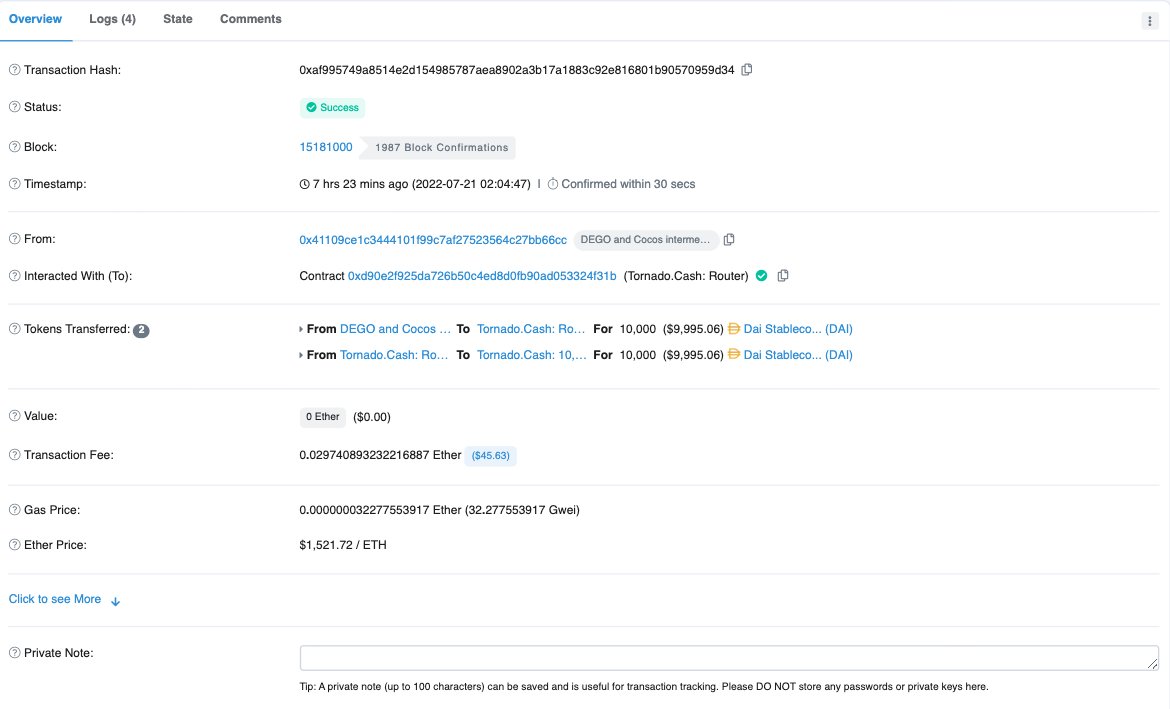Click help icon beside Timestamp
The height and width of the screenshot is (709, 1170).
click(14, 184)
